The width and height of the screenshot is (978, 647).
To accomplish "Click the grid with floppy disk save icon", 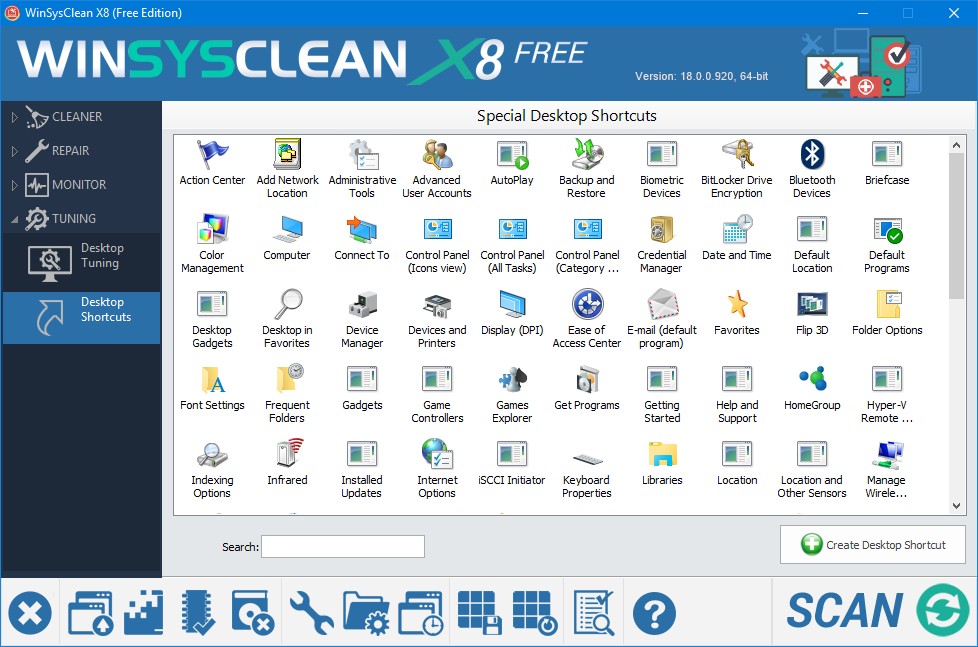I will pos(479,613).
